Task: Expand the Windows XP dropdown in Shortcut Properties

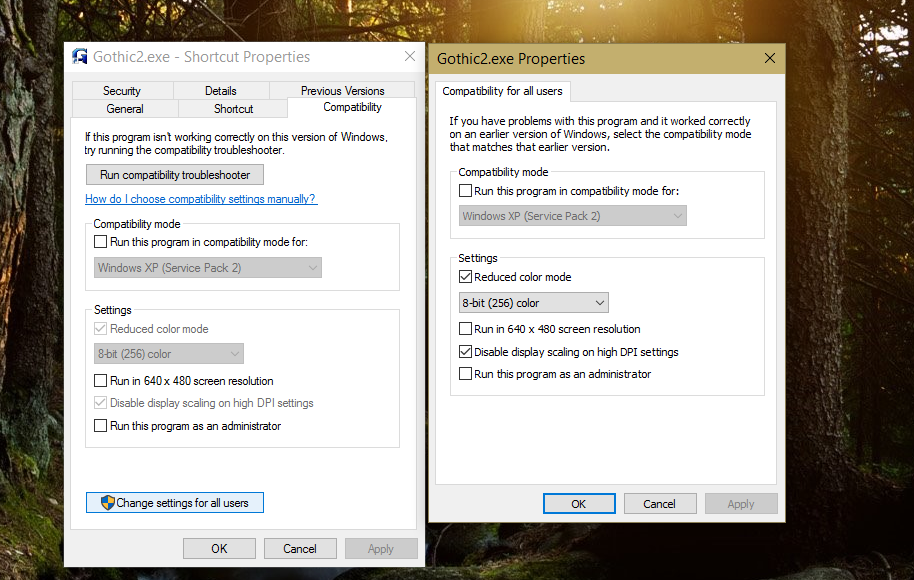Action: pyautogui.click(x=208, y=268)
